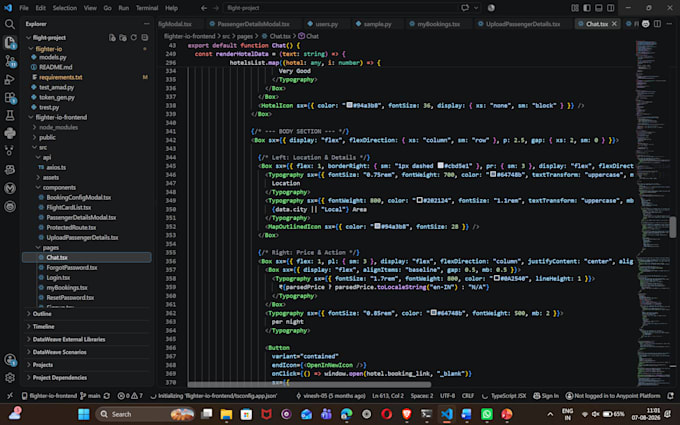The image size is (680, 425).
Task: Expand the public folder
Action: coord(34,137)
